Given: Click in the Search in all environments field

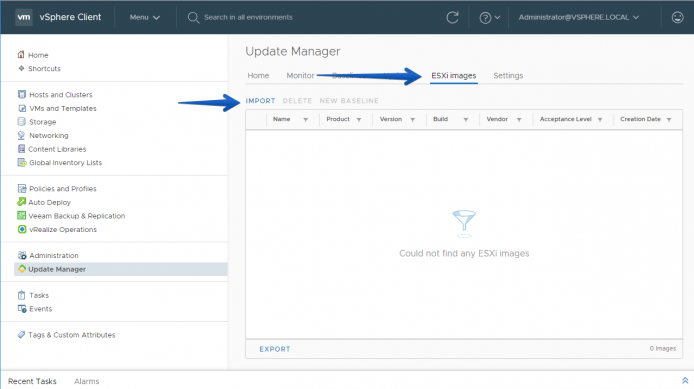Looking at the screenshot, I should click(x=248, y=17).
